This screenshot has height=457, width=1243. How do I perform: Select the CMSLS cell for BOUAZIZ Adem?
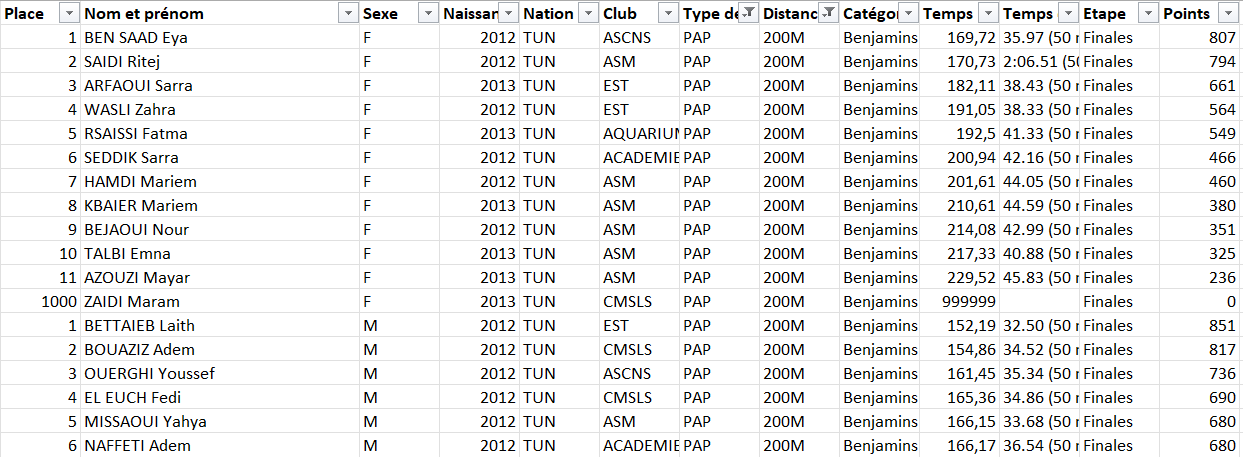(640, 349)
